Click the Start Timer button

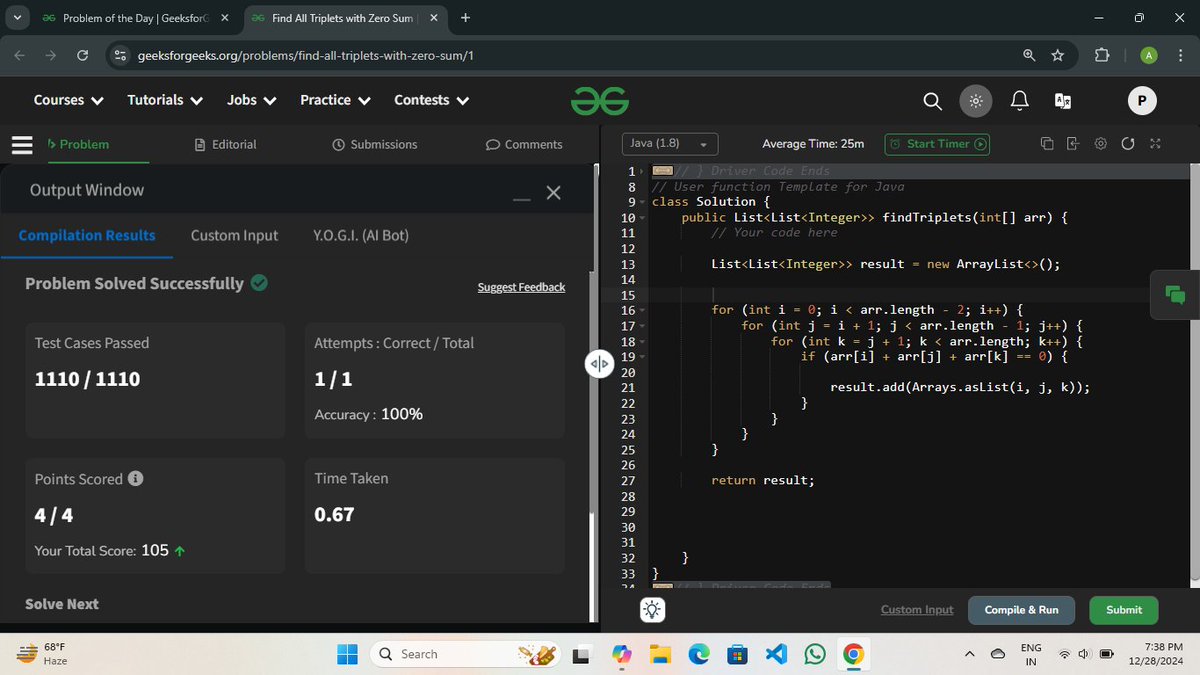[938, 144]
